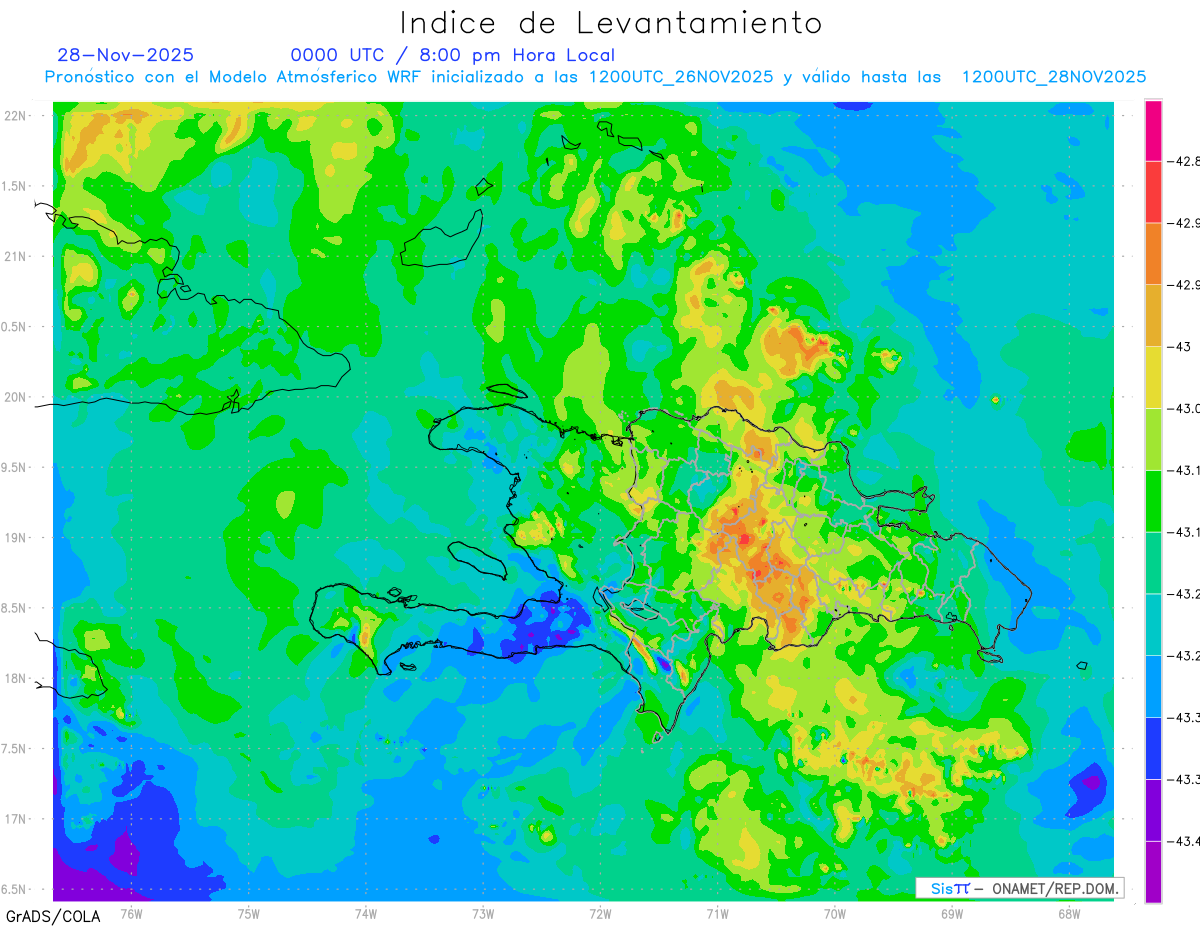1200x927 pixels.
Task: Click the "74W" longitude label
Action: [366, 913]
